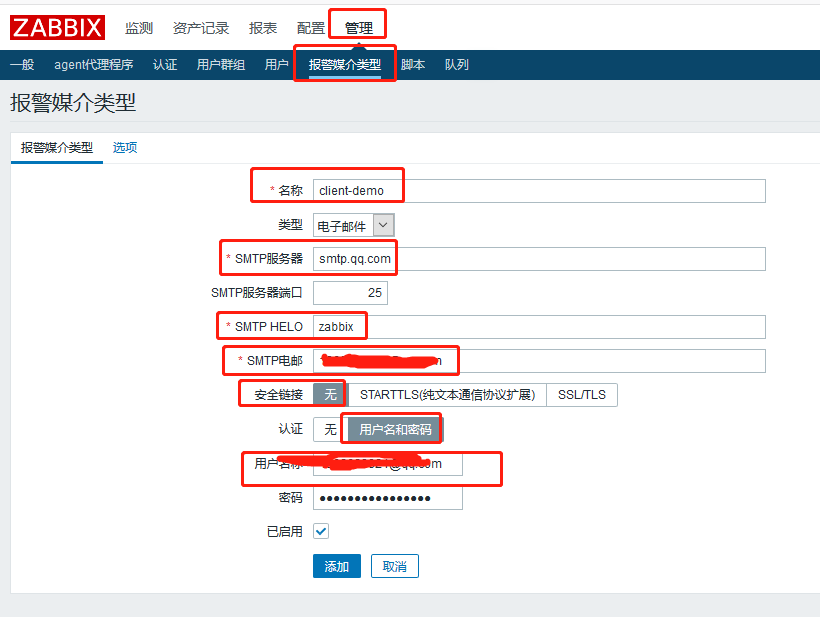Click the SMTP电邮 input field
Viewport: 820px width, 617px height.
pyautogui.click(x=539, y=361)
